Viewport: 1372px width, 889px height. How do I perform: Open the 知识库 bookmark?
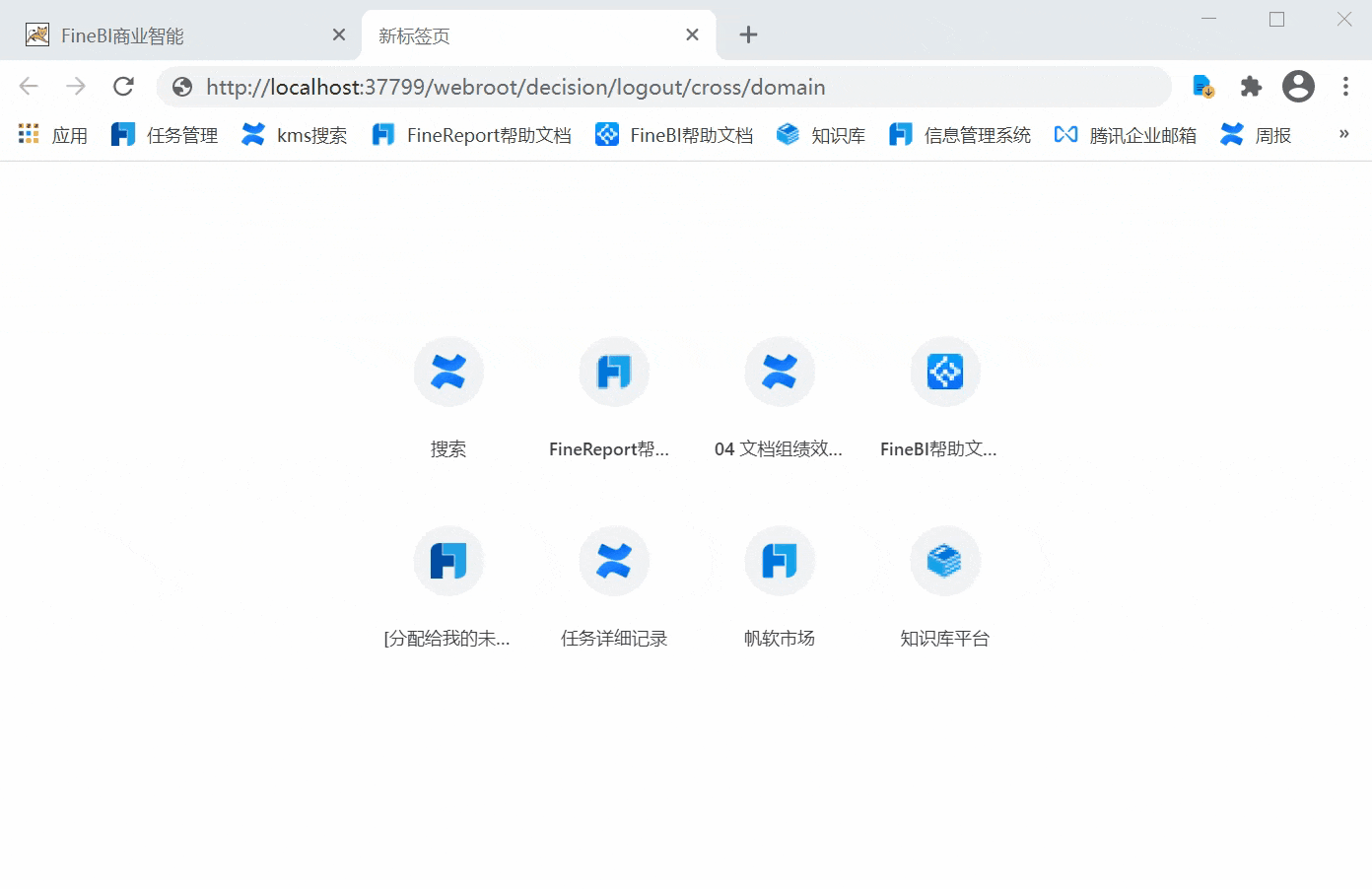click(x=821, y=135)
